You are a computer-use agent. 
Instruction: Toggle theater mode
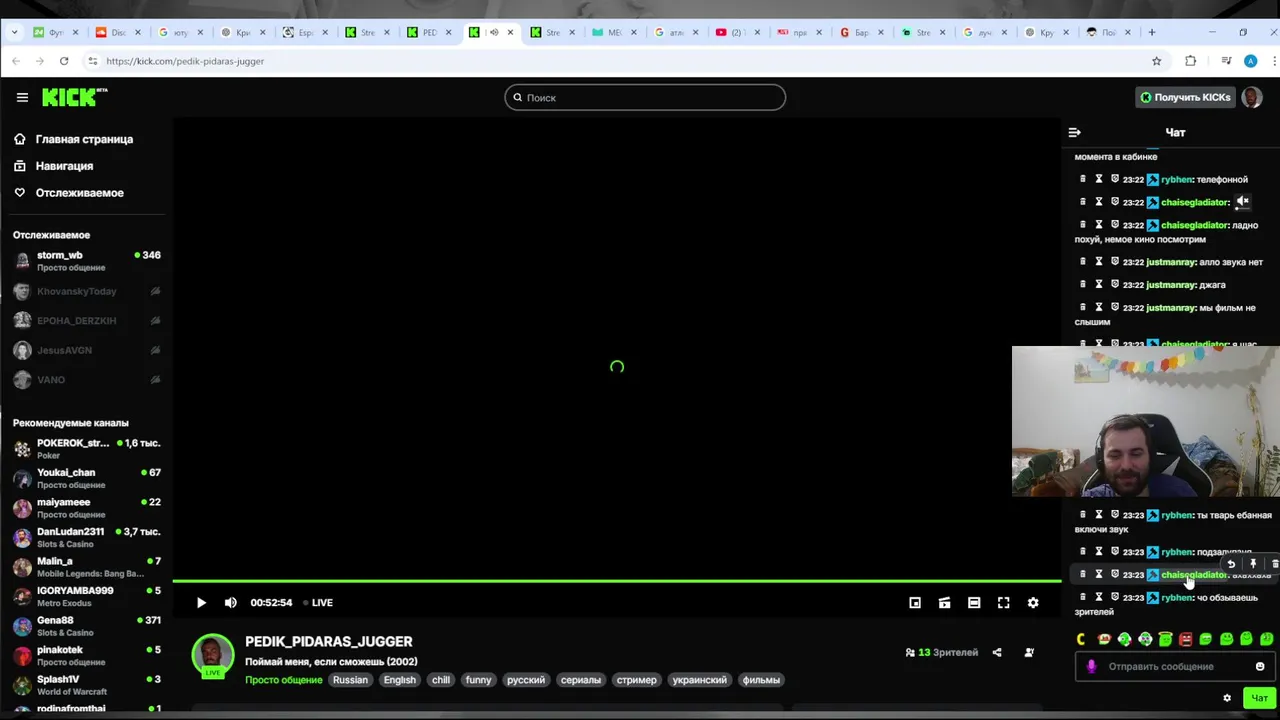974,603
